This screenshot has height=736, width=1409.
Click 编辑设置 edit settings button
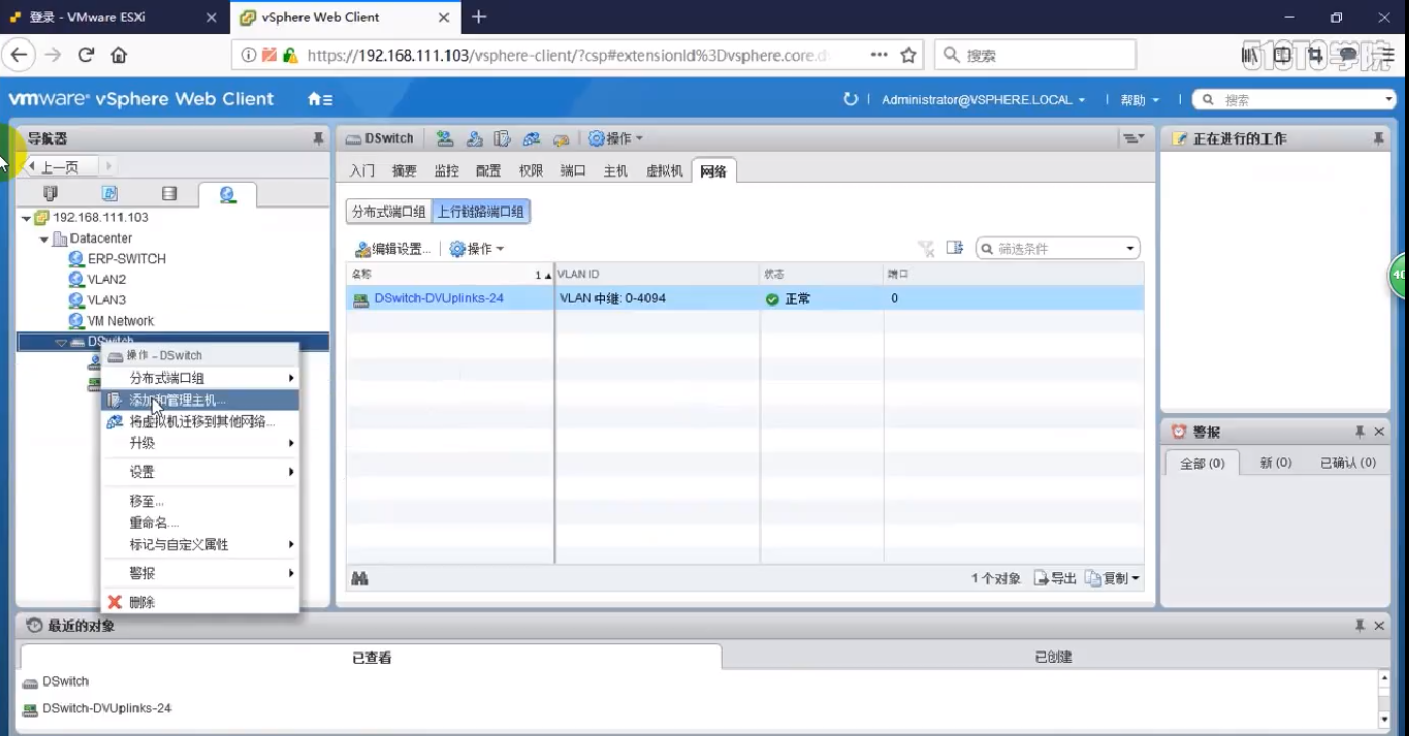(x=394, y=249)
